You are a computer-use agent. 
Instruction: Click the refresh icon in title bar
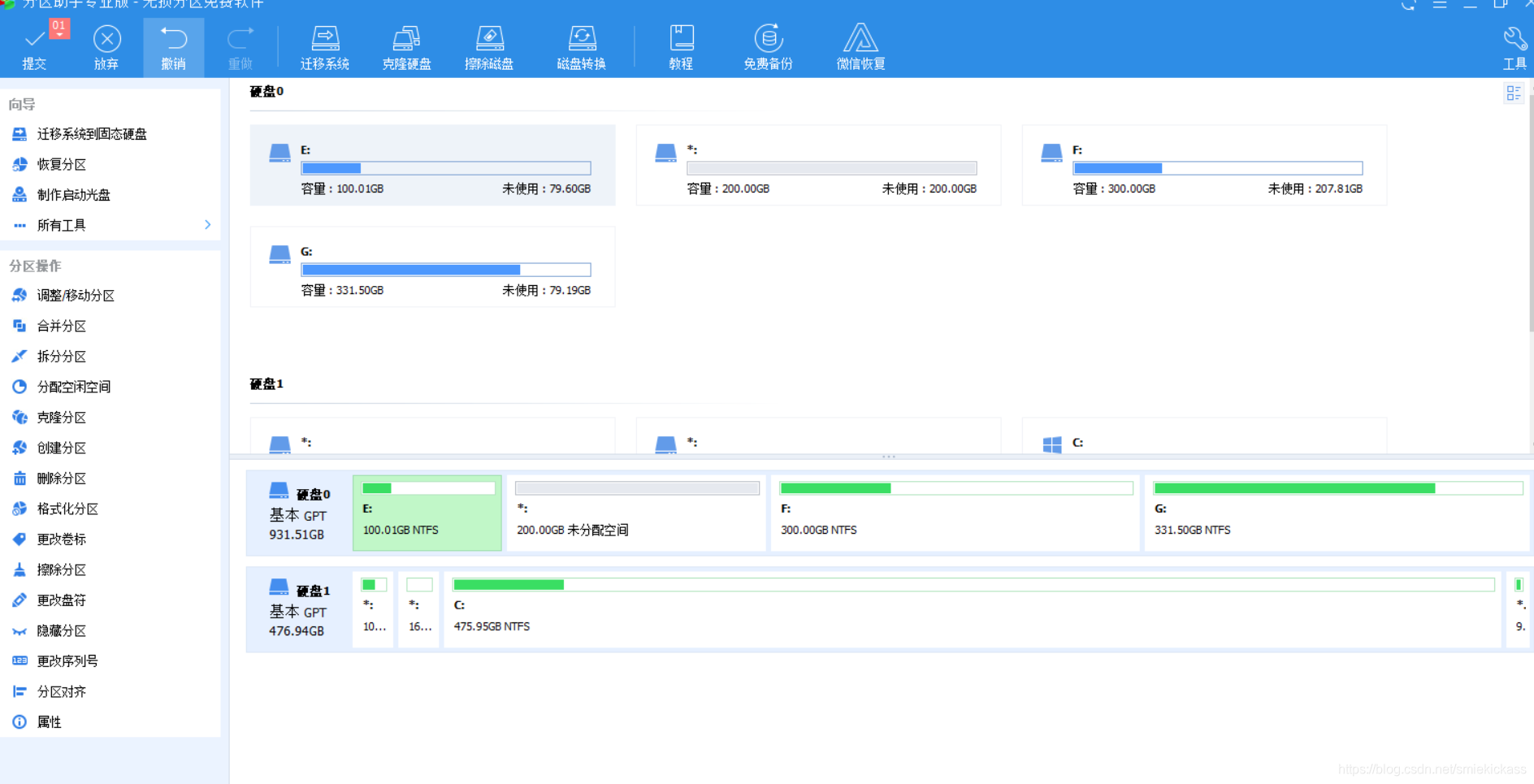[x=1409, y=5]
